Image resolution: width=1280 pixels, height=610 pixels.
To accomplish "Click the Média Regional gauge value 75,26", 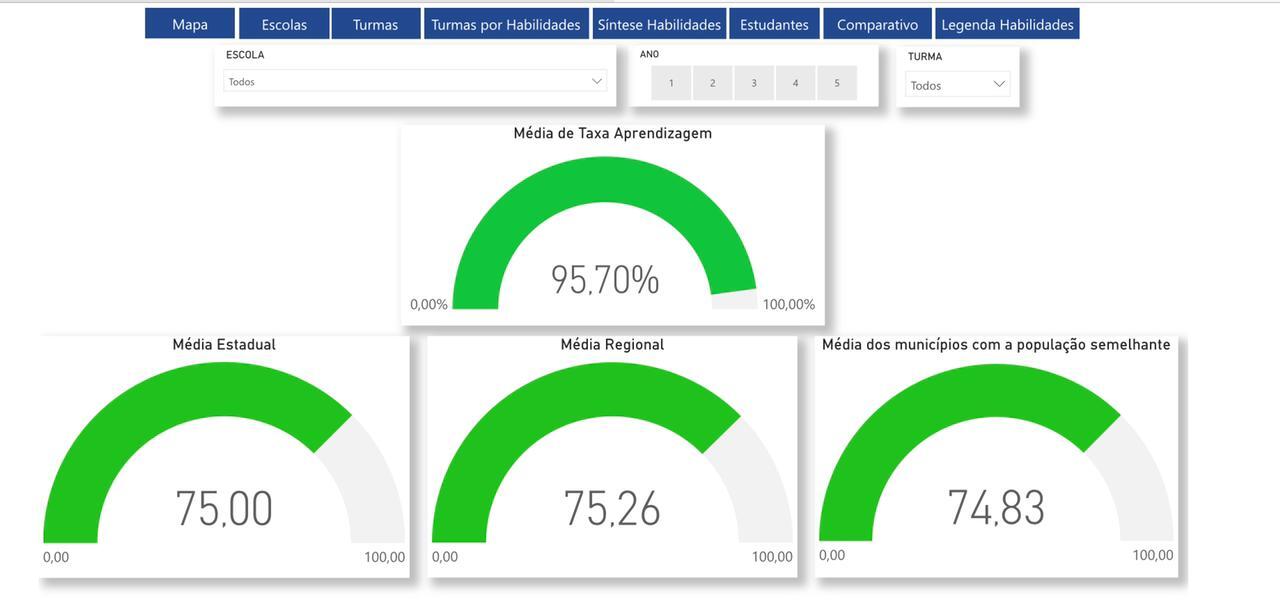I will click(612, 508).
